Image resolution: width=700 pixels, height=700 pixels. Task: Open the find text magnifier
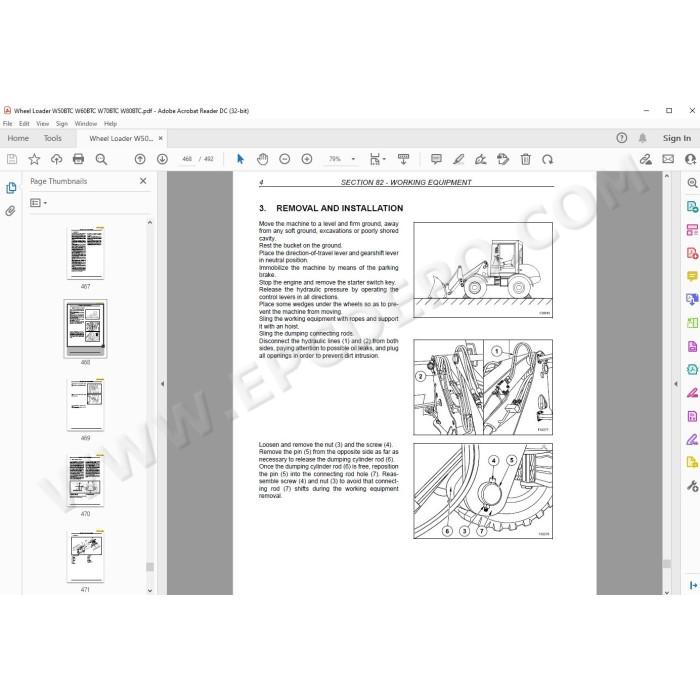pyautogui.click(x=101, y=159)
